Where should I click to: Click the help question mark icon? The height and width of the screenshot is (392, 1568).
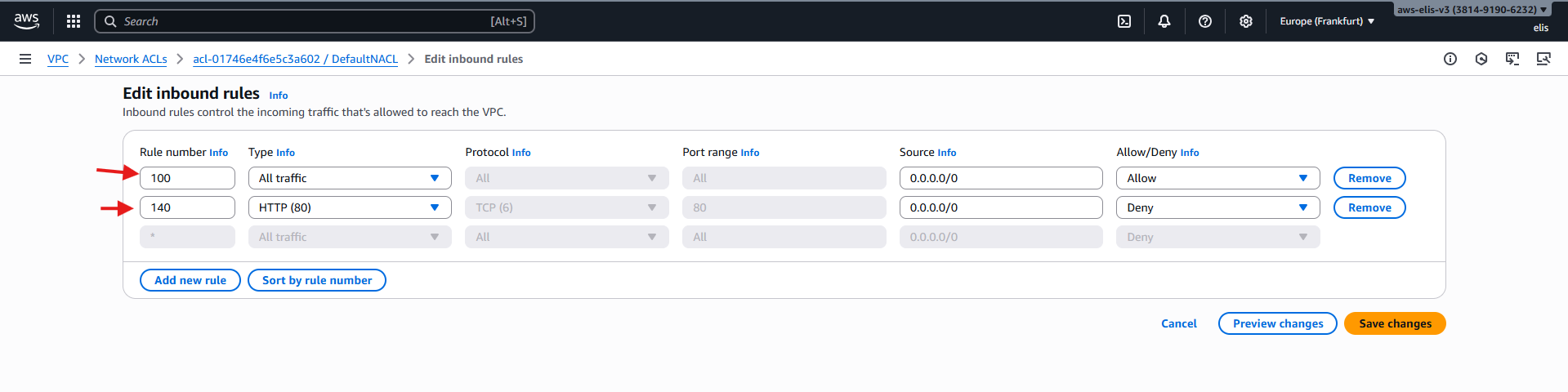coord(1205,21)
